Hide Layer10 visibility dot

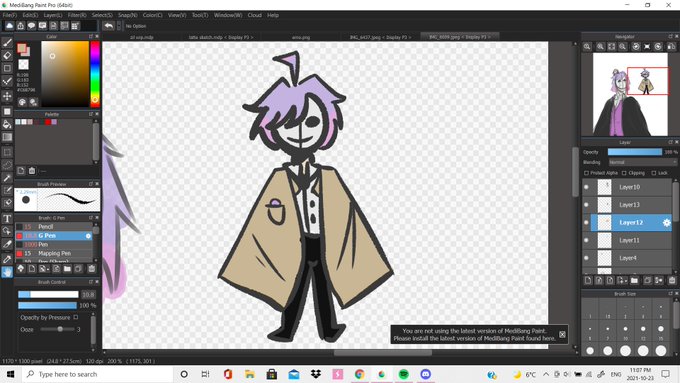click(x=586, y=187)
